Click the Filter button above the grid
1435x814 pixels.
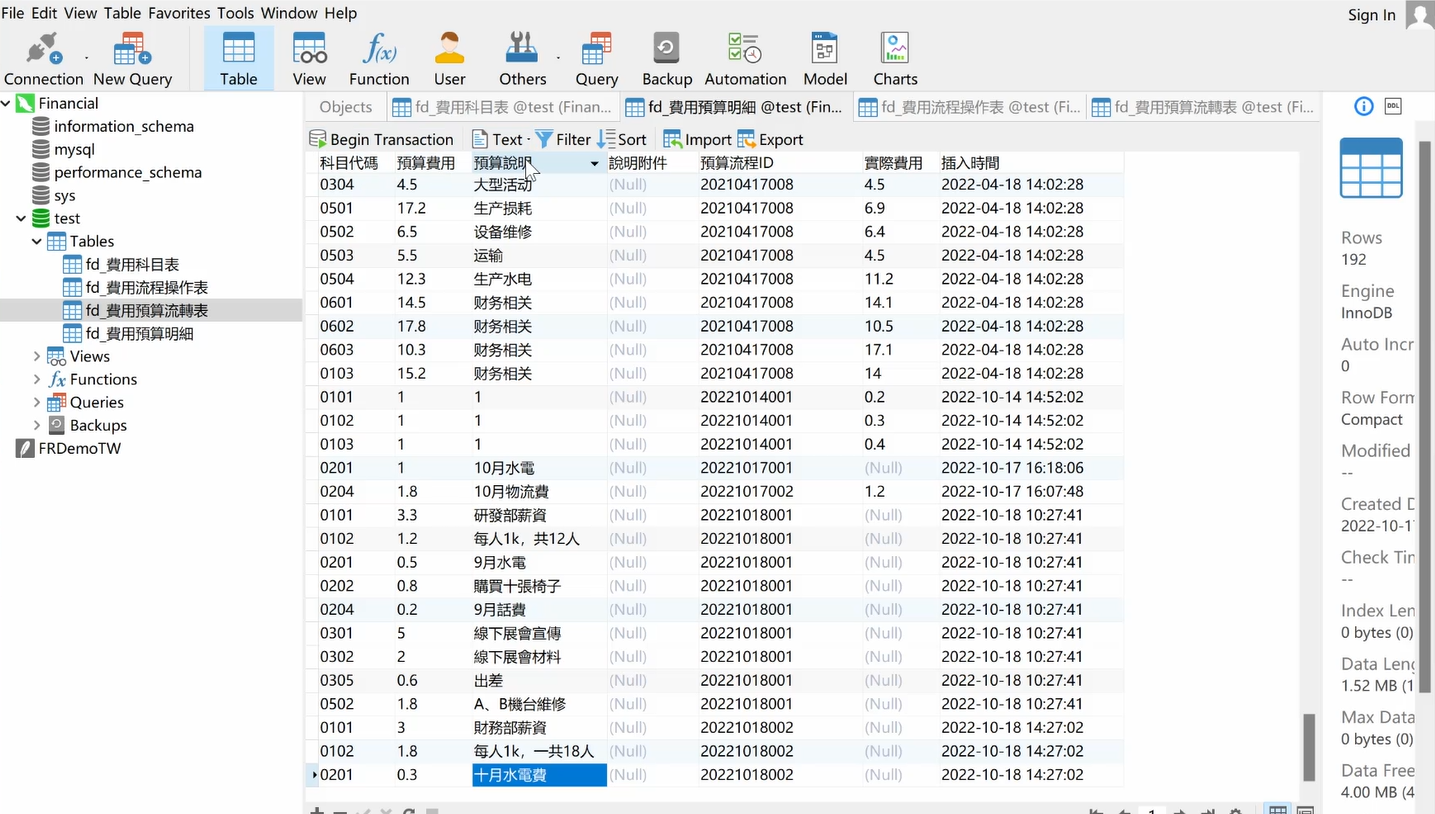(x=563, y=139)
